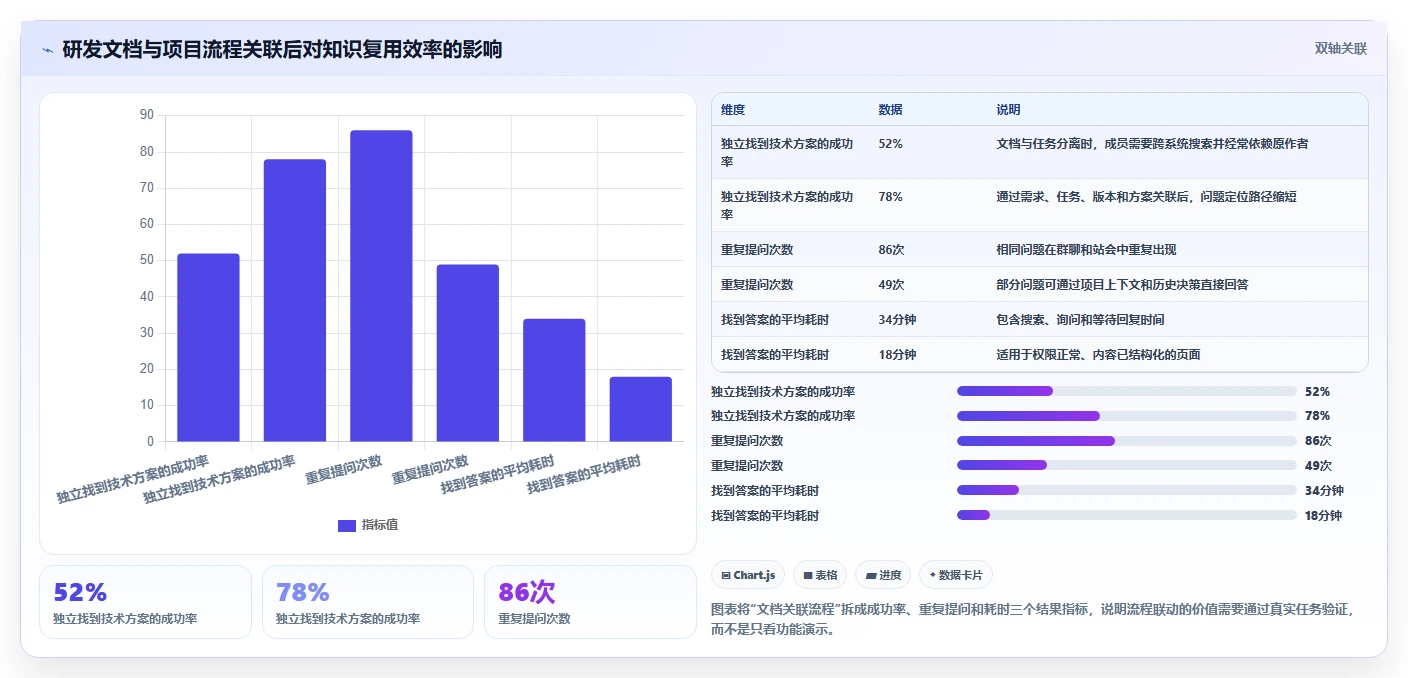This screenshot has width=1408, height=678.
Task: Select the 数据卡片 chip
Action: (x=956, y=575)
